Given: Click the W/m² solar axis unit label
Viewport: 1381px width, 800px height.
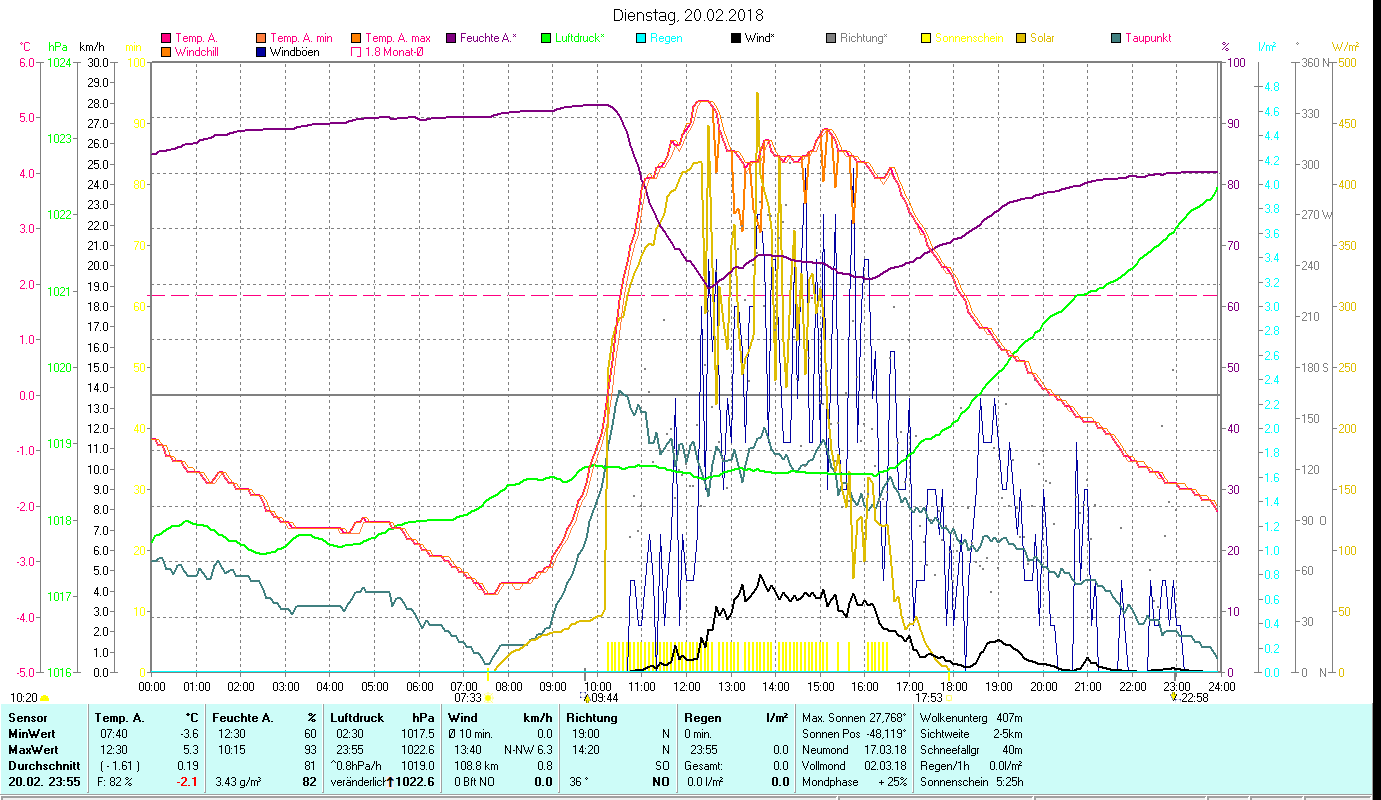Looking at the screenshot, I should point(1346,46).
